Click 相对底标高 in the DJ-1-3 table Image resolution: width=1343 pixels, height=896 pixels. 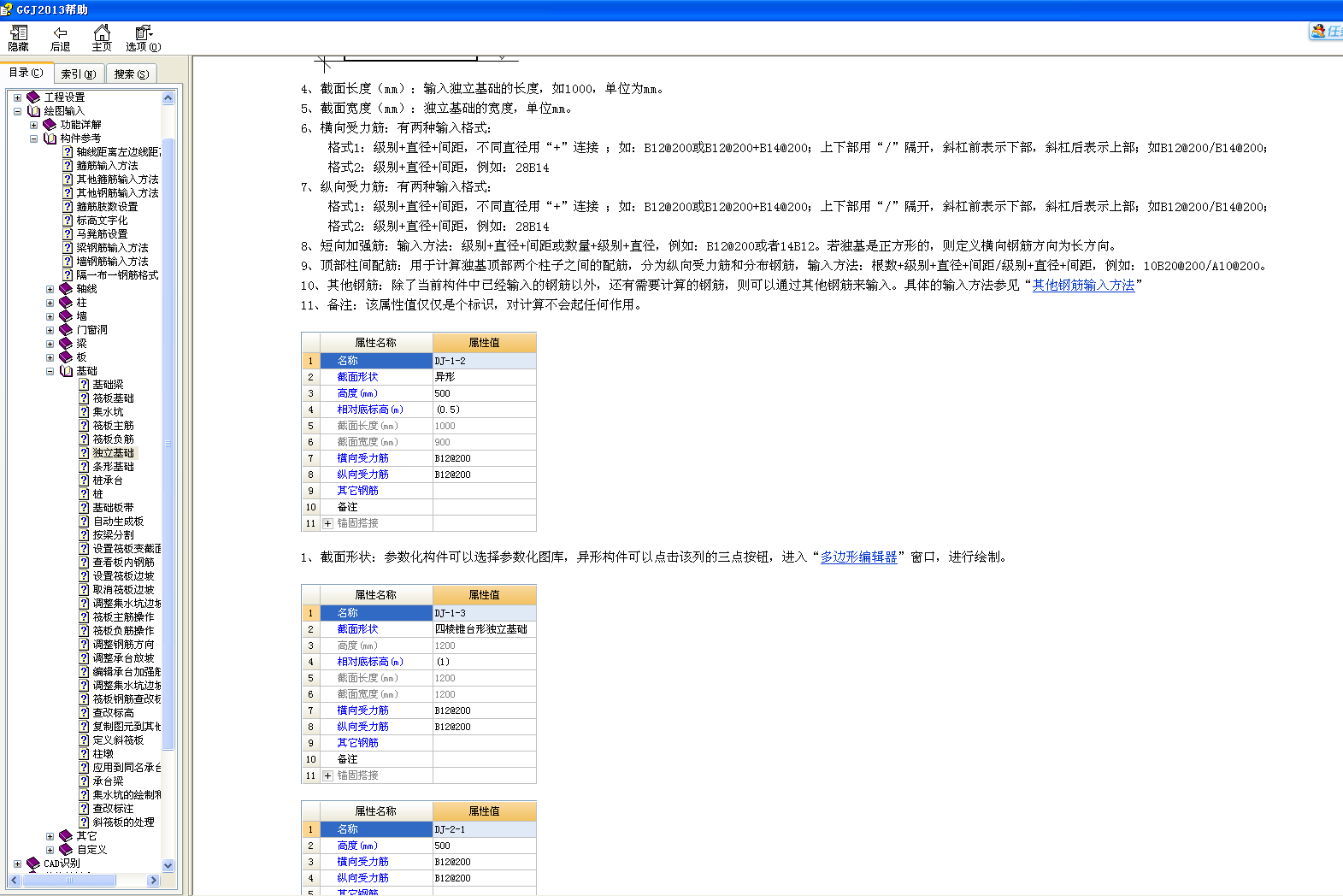click(x=370, y=662)
